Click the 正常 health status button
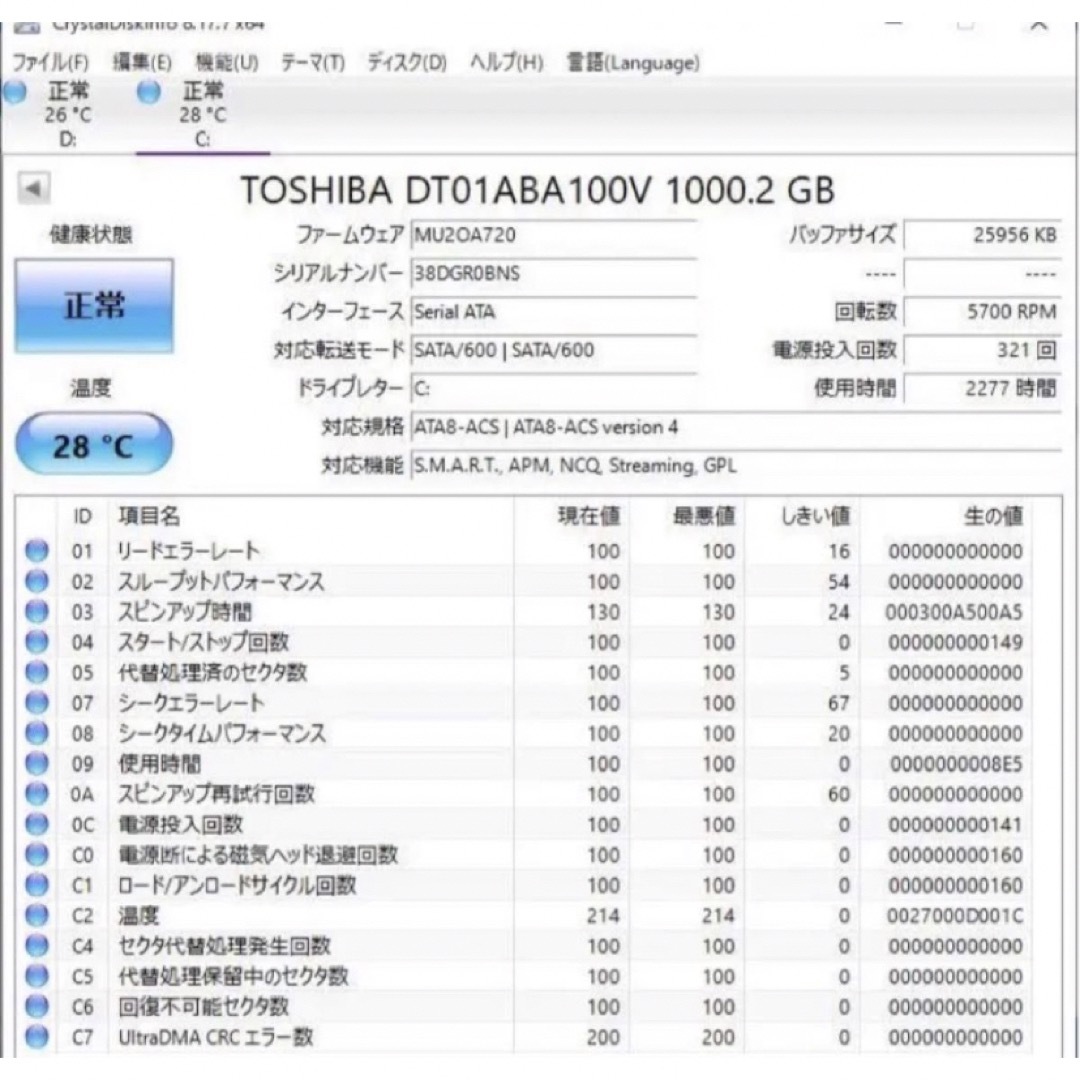This screenshot has width=1080, height=1080. click(x=94, y=306)
